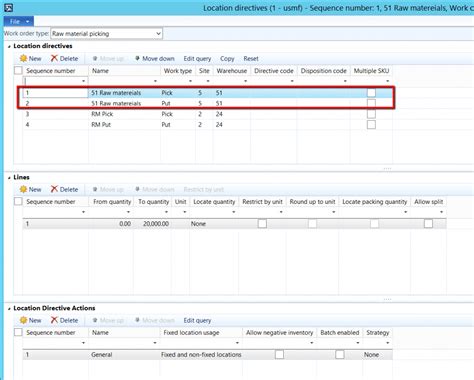Click the application window icon in title bar

pyautogui.click(x=9, y=7)
